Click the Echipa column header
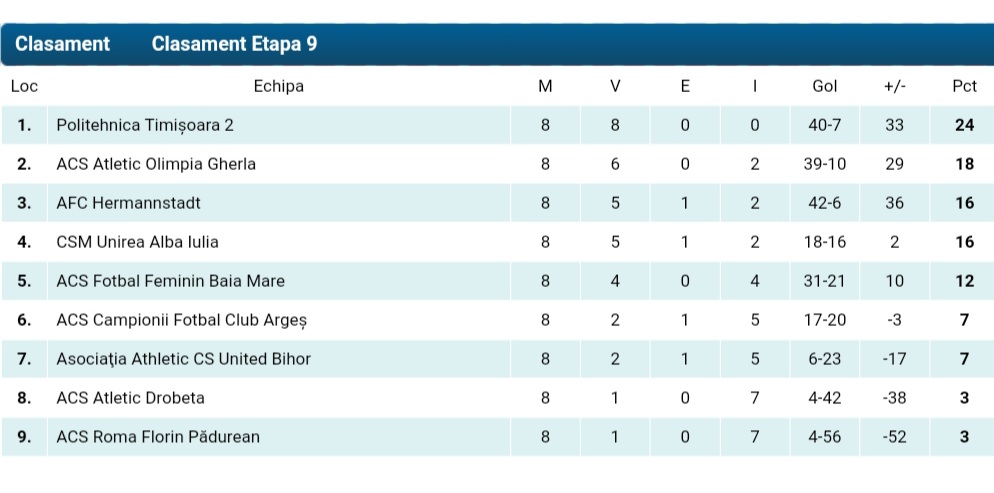This screenshot has width=994, height=493. coord(279,86)
